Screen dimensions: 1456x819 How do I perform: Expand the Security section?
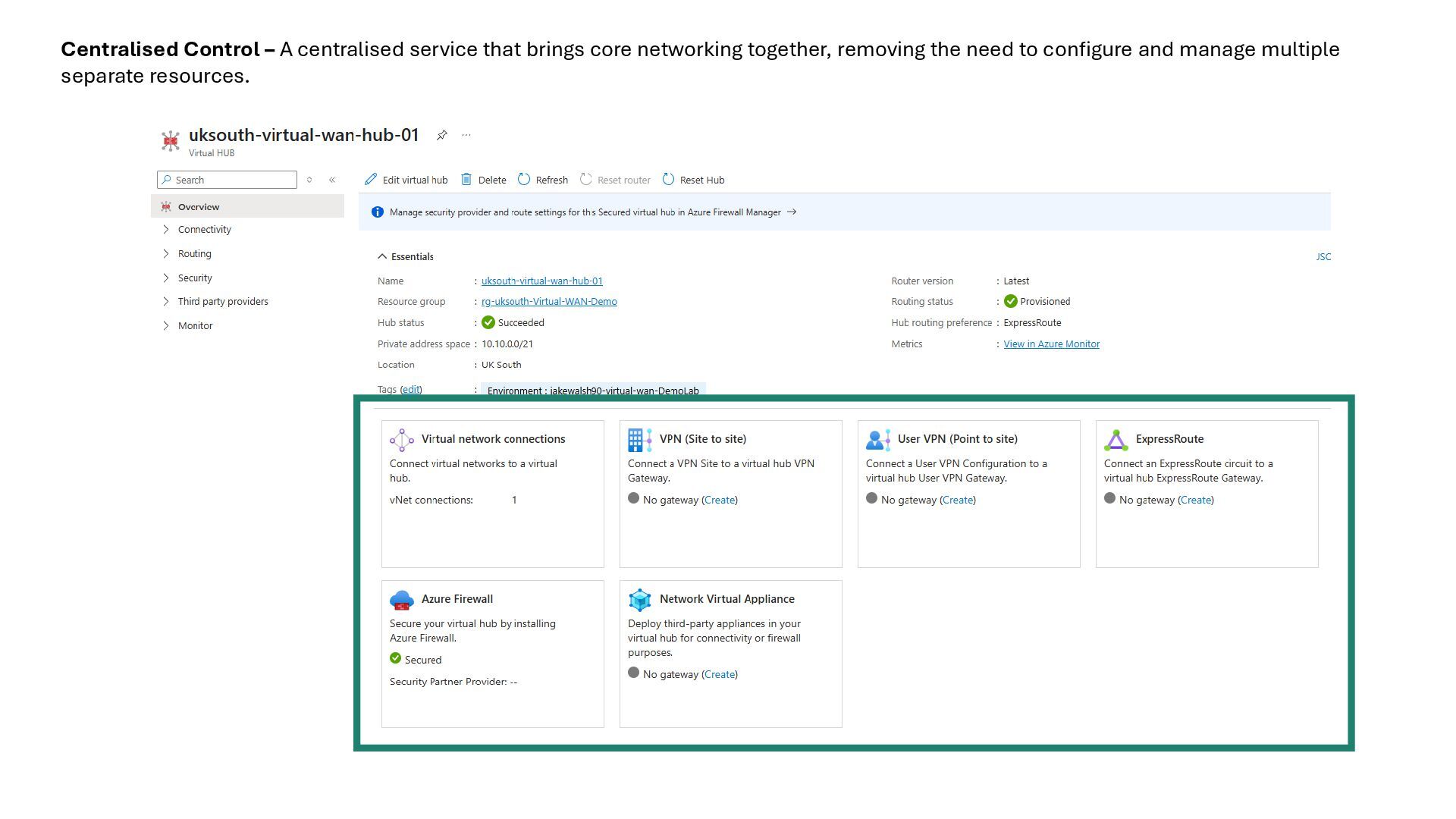point(166,278)
